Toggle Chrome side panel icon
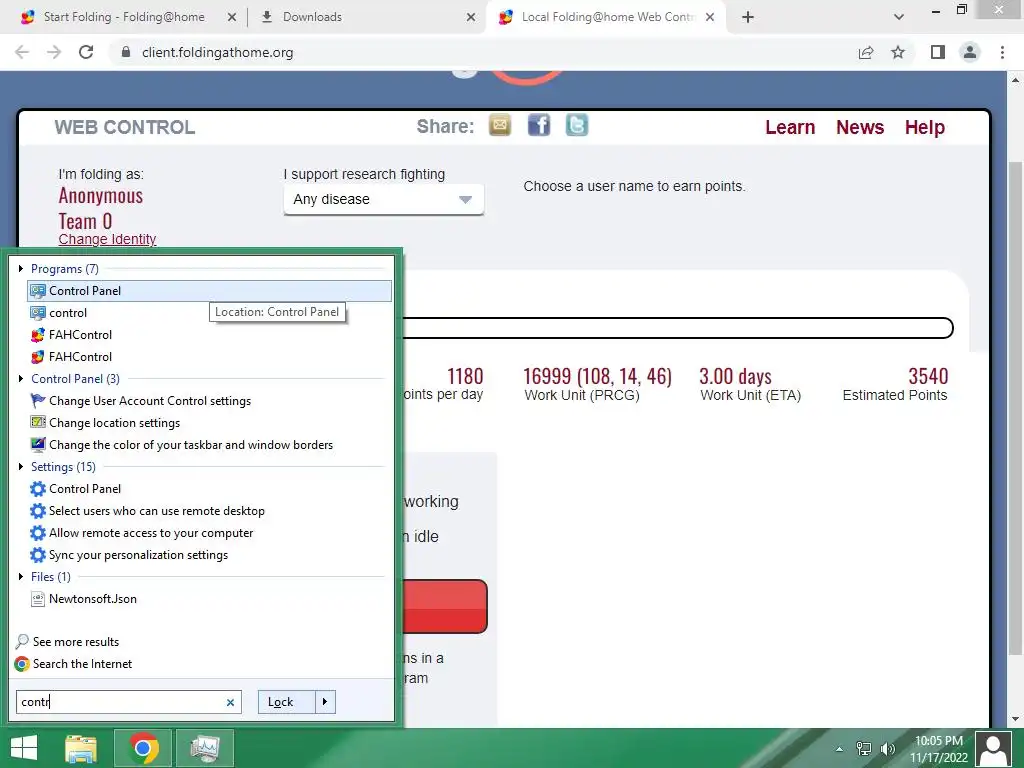Image resolution: width=1024 pixels, height=768 pixels. pyautogui.click(x=938, y=52)
